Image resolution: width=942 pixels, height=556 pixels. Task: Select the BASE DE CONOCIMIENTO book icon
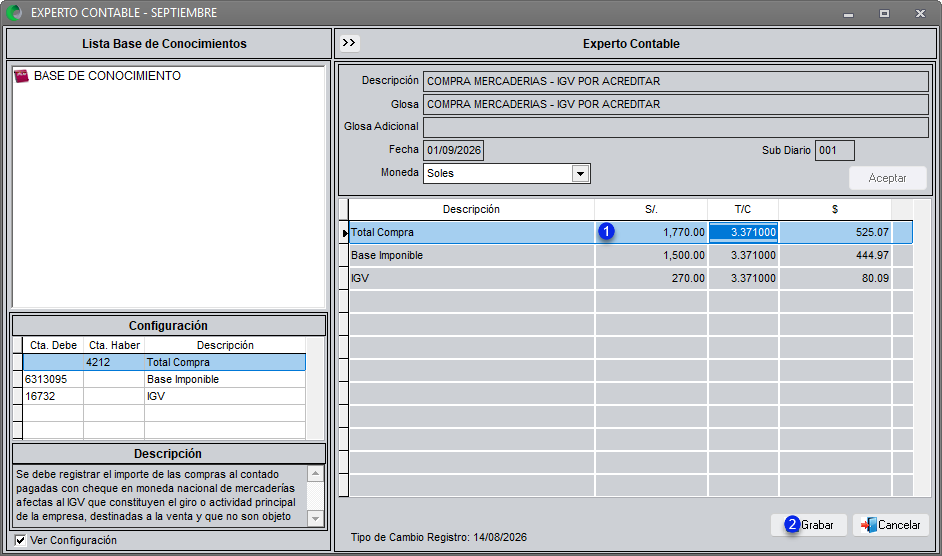tap(22, 76)
